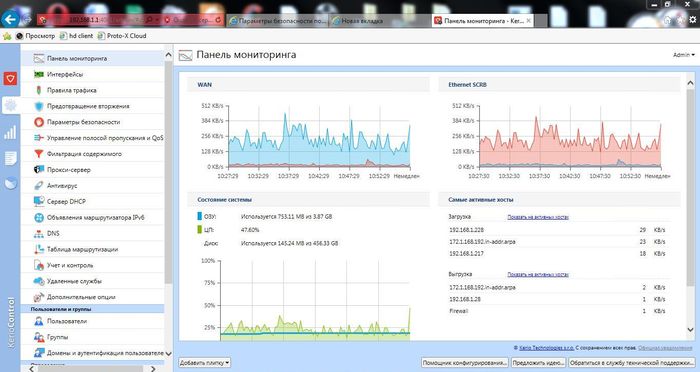700x372 pixels.
Task: Open the Add Tile dropdown button
Action: point(204,363)
